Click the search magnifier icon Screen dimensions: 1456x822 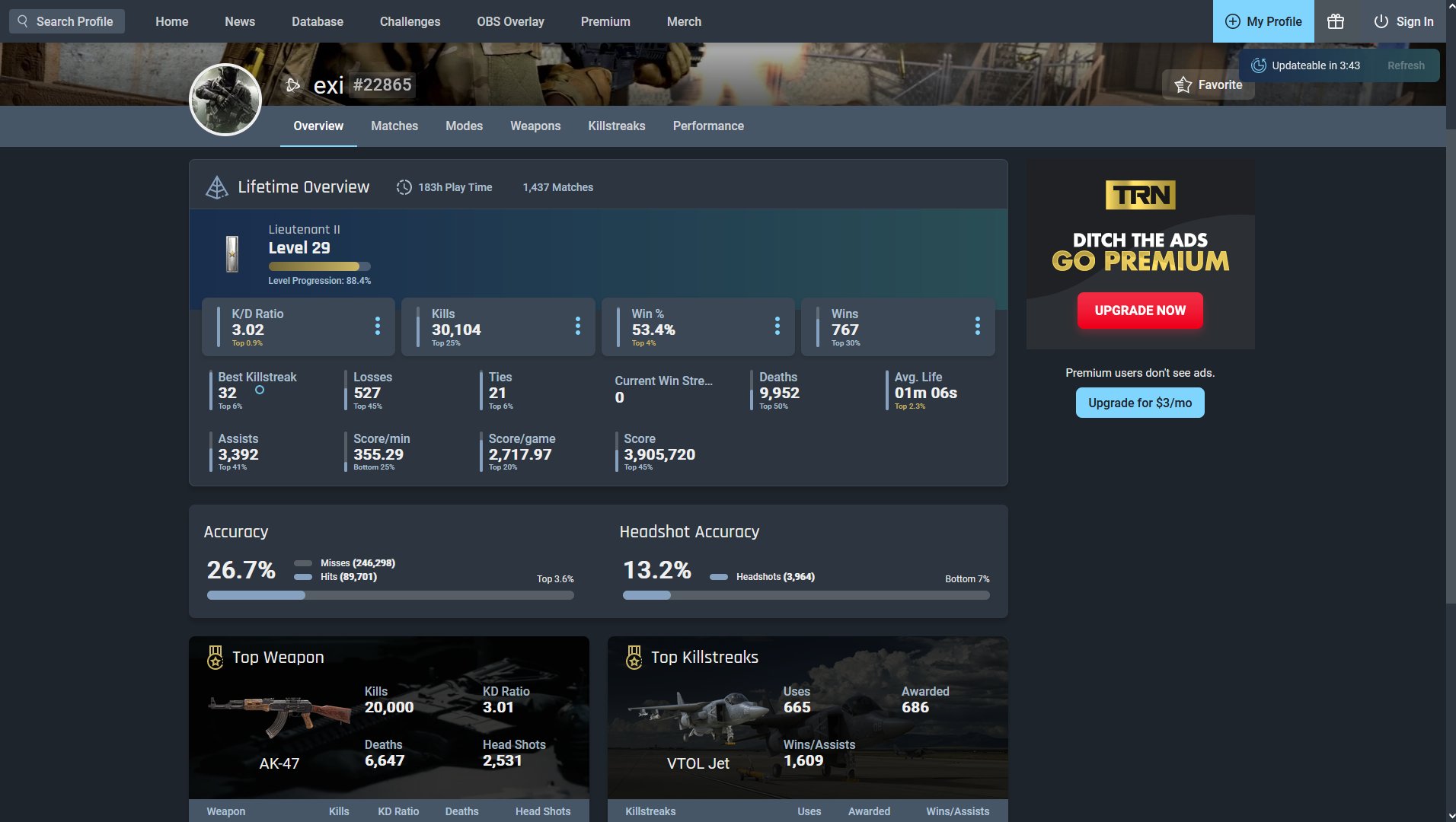tap(23, 21)
